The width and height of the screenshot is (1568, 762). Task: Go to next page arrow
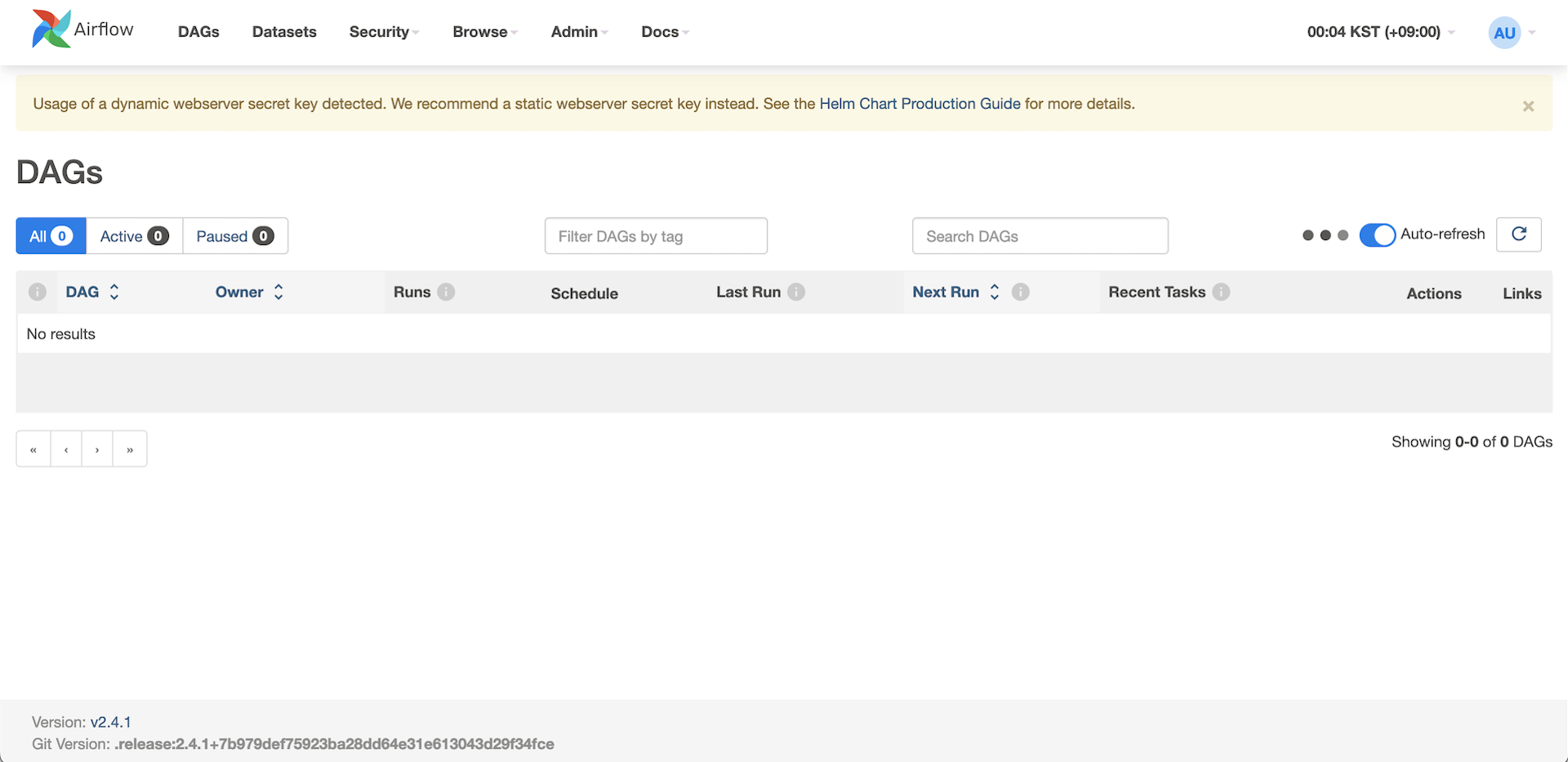[x=97, y=449]
